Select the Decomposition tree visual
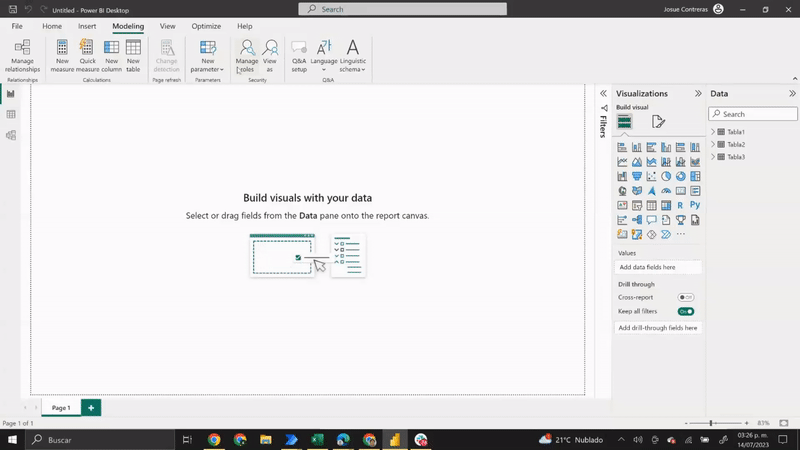This screenshot has height=450, width=800. point(637,220)
